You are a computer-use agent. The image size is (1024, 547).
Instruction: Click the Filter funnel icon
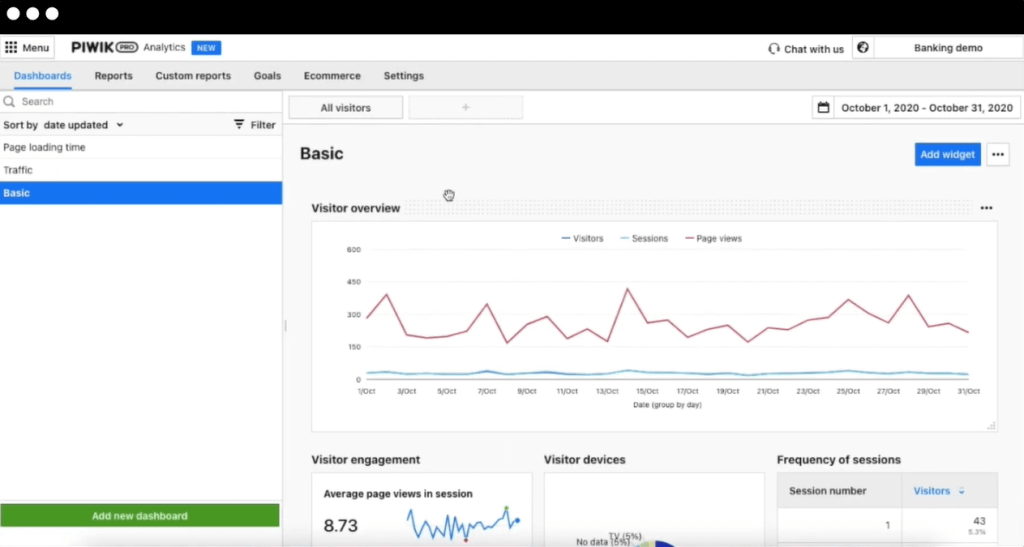[239, 124]
